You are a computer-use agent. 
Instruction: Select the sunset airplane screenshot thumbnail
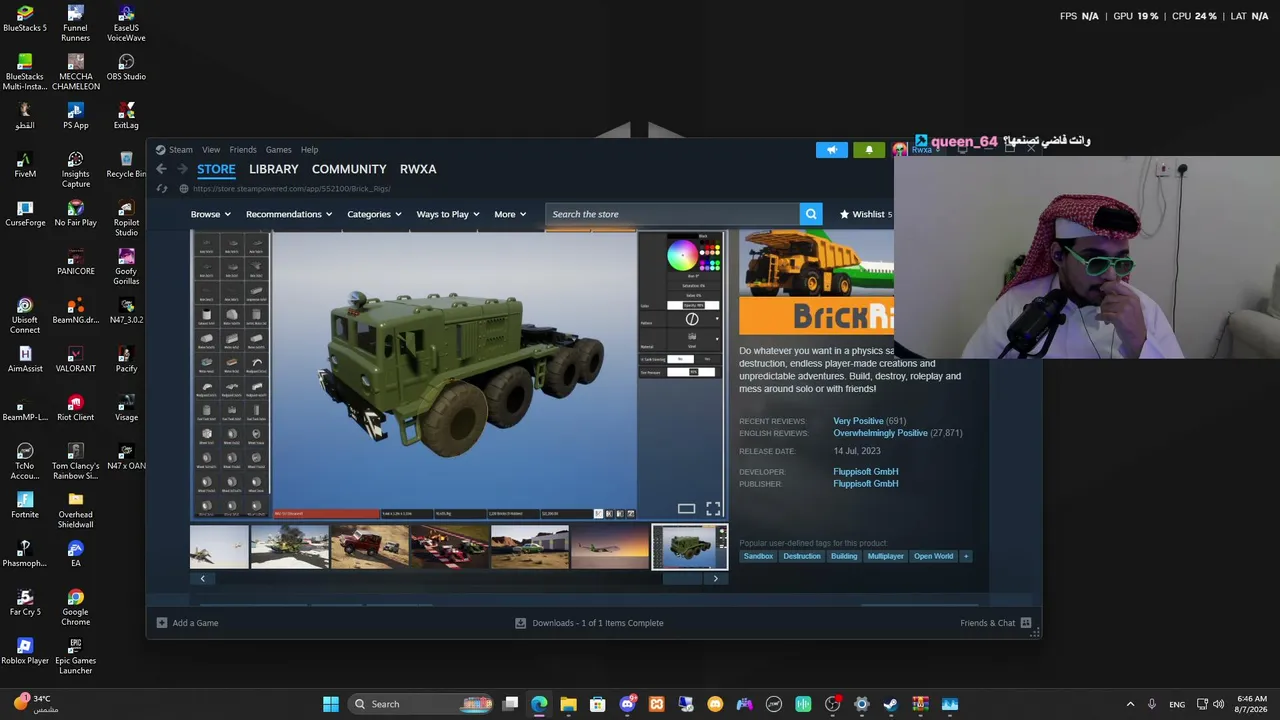(x=610, y=547)
